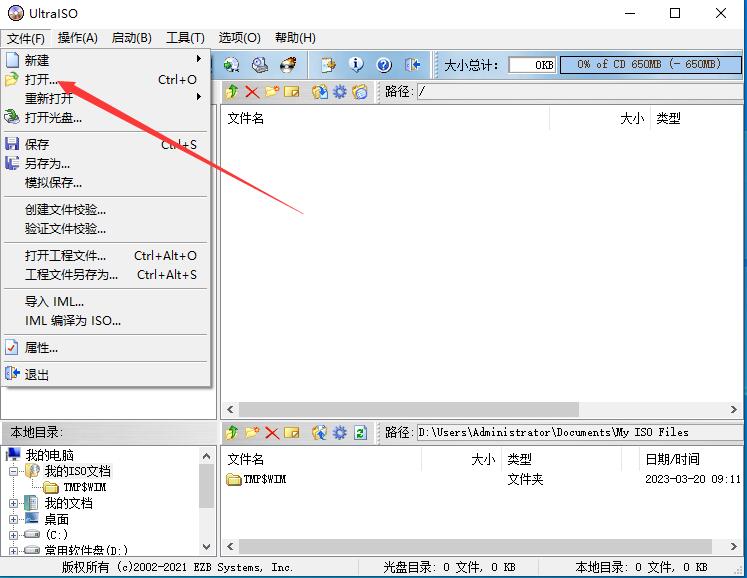Viewport: 747px width, 578px height.
Task: Click the blue gear icon in local pane toolbar
Action: 340,433
